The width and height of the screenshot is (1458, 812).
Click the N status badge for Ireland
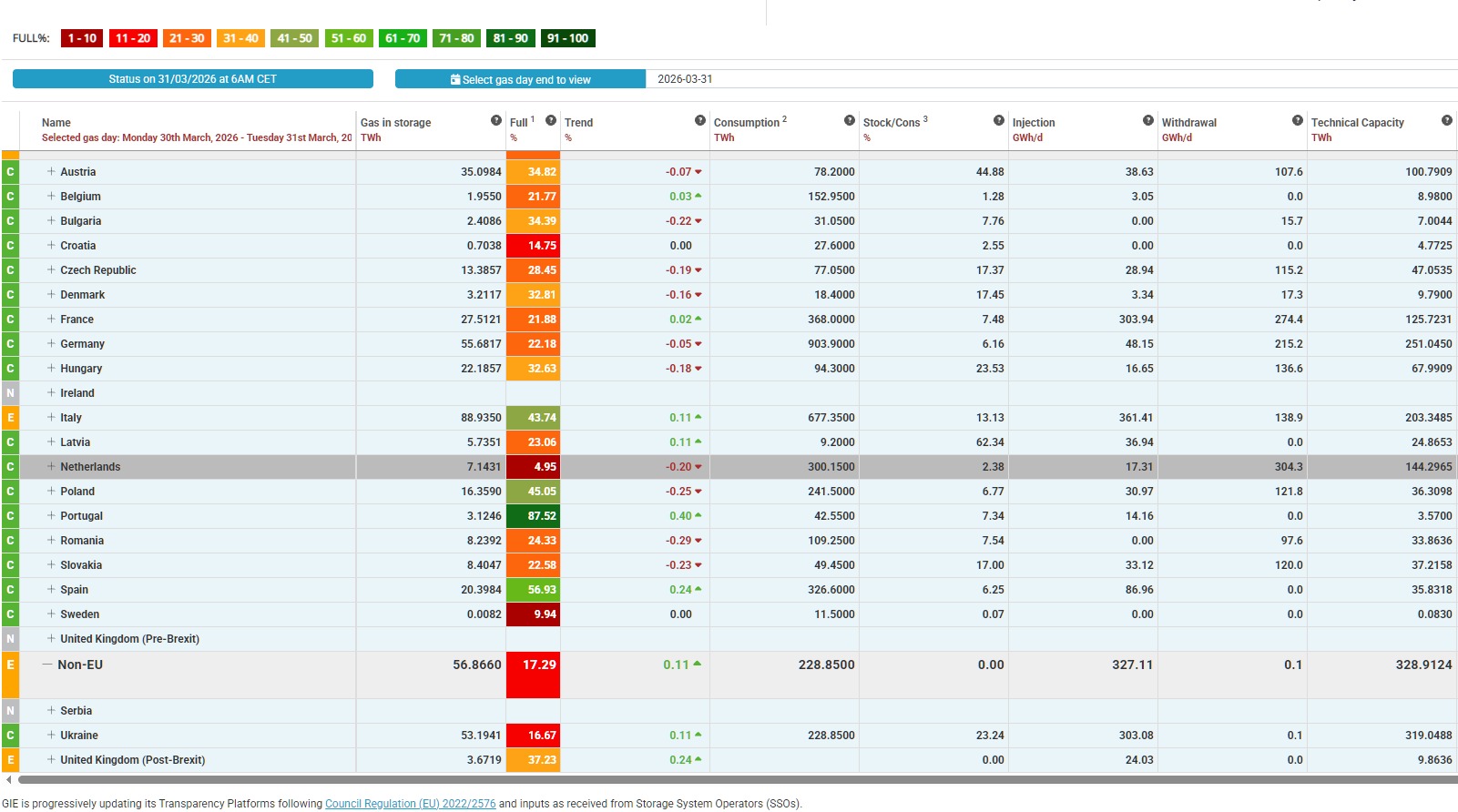[10, 393]
